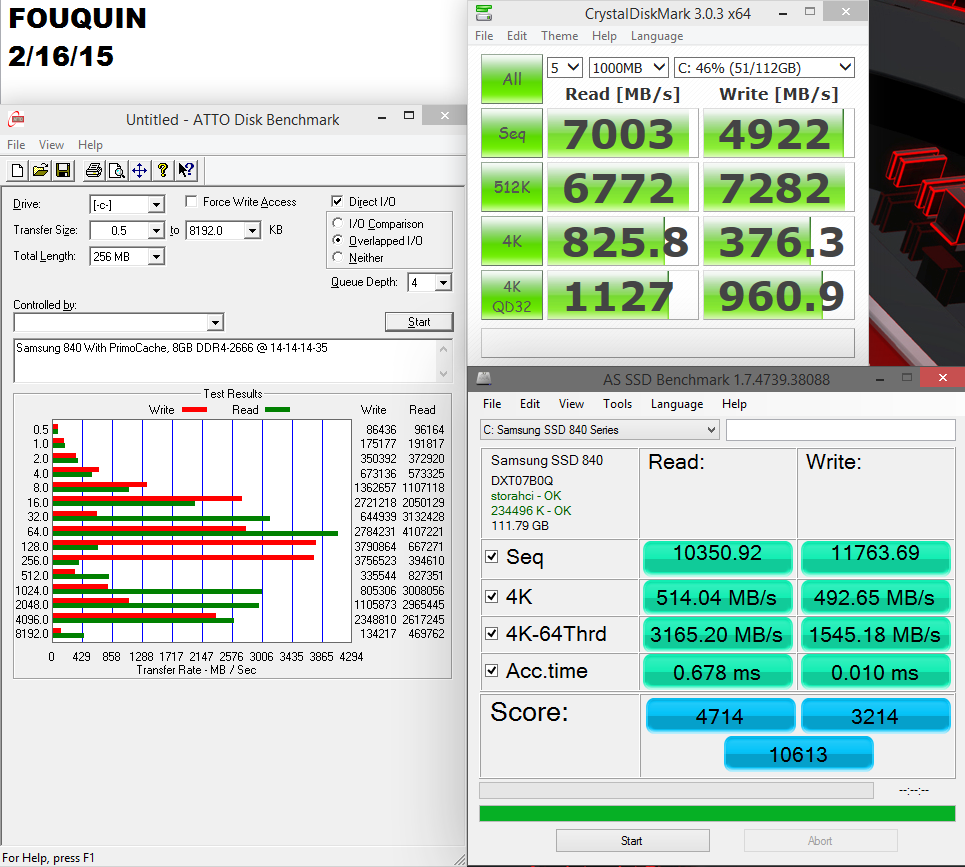
Task: Click the Start button in AS SSD Benchmark
Action: click(x=632, y=840)
